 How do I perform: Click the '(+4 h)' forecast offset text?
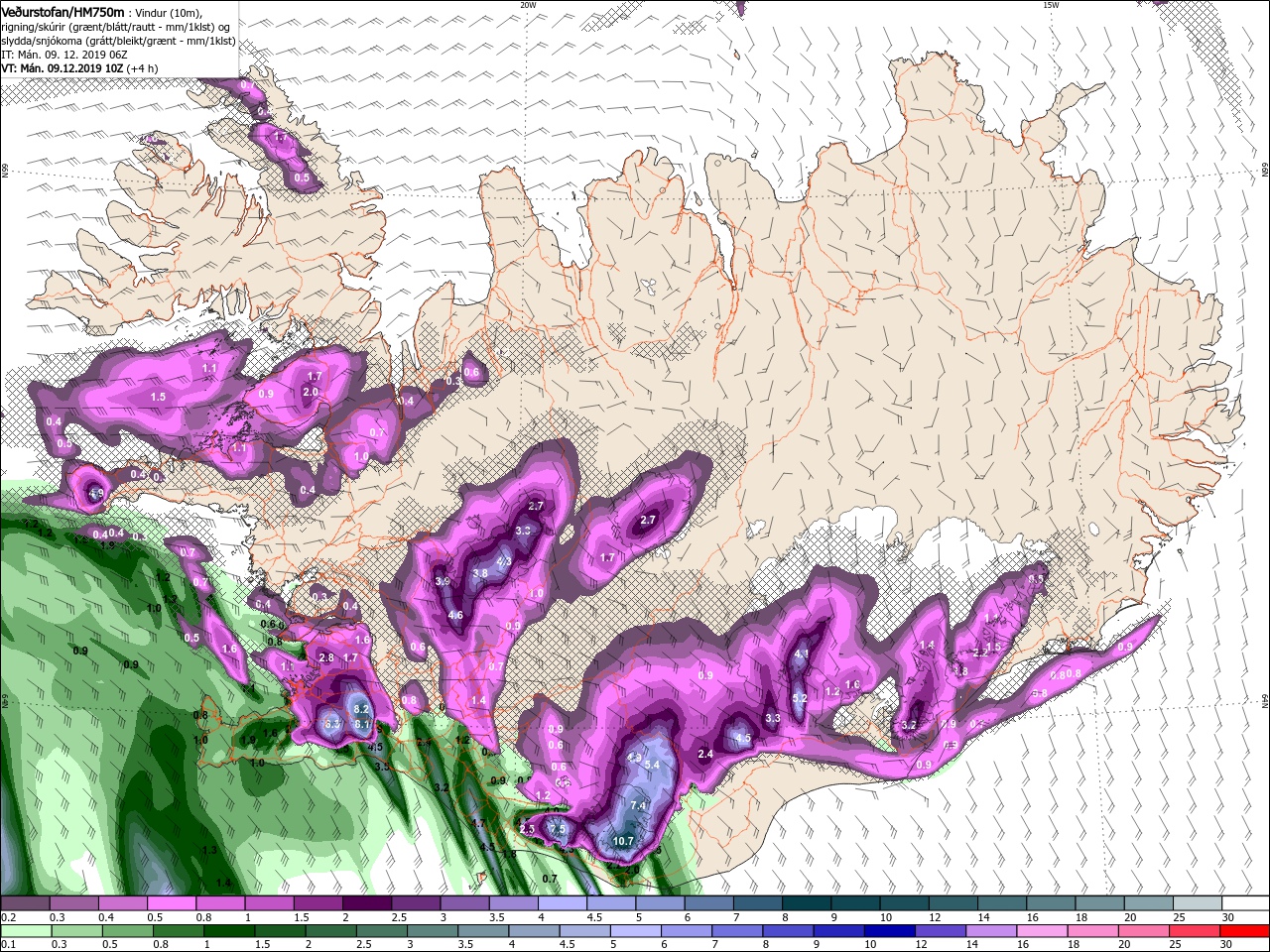(142, 68)
